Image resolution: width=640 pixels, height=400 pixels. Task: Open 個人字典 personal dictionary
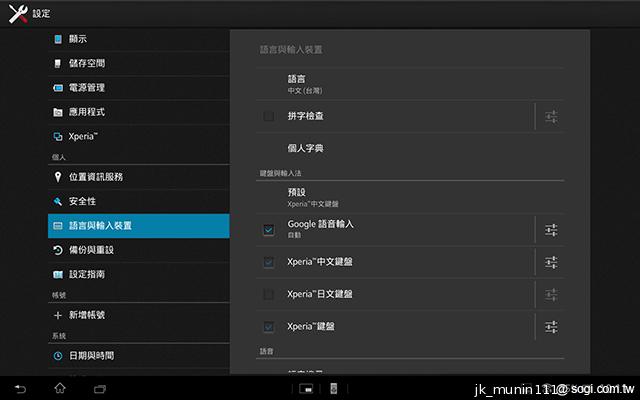pos(410,148)
